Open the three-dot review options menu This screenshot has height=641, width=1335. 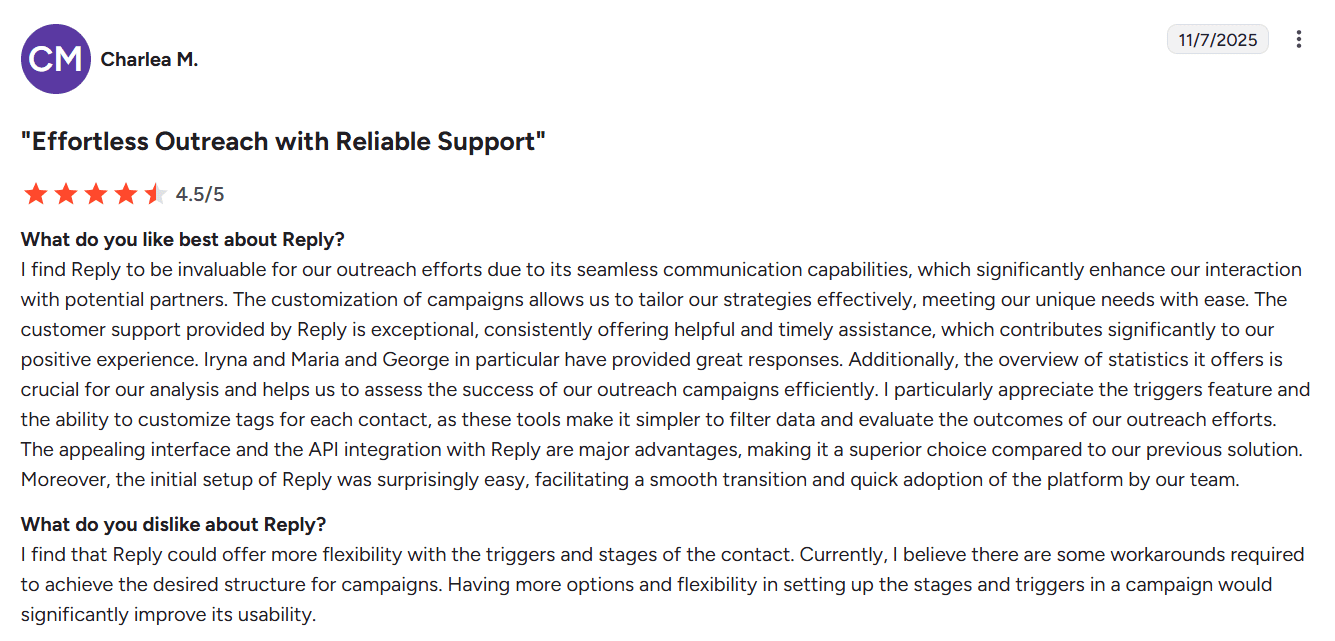(x=1298, y=40)
